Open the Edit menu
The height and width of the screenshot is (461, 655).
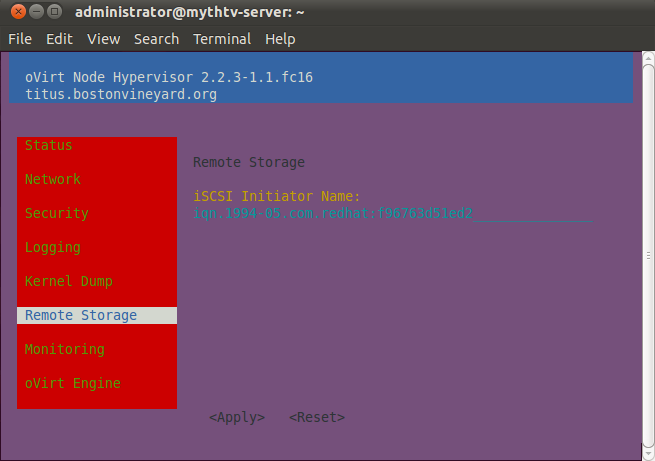point(59,39)
